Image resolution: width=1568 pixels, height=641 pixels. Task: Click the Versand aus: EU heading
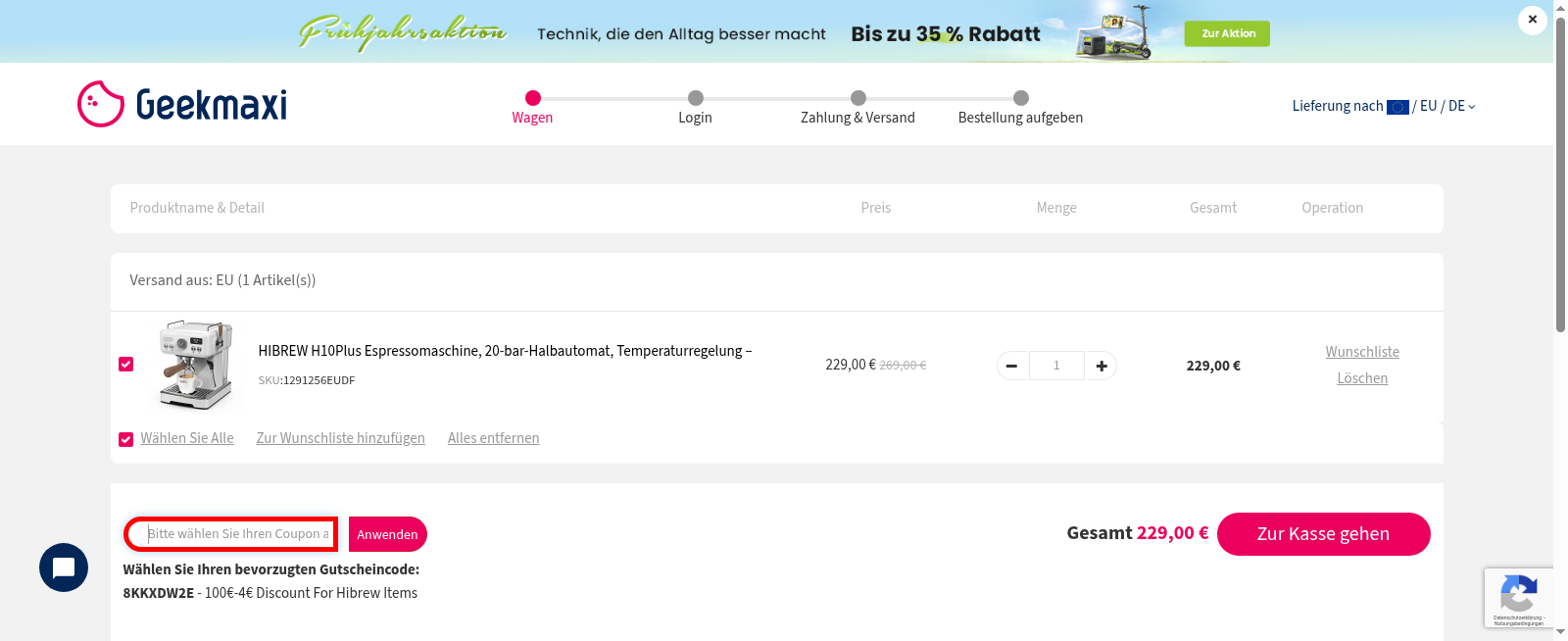click(222, 280)
